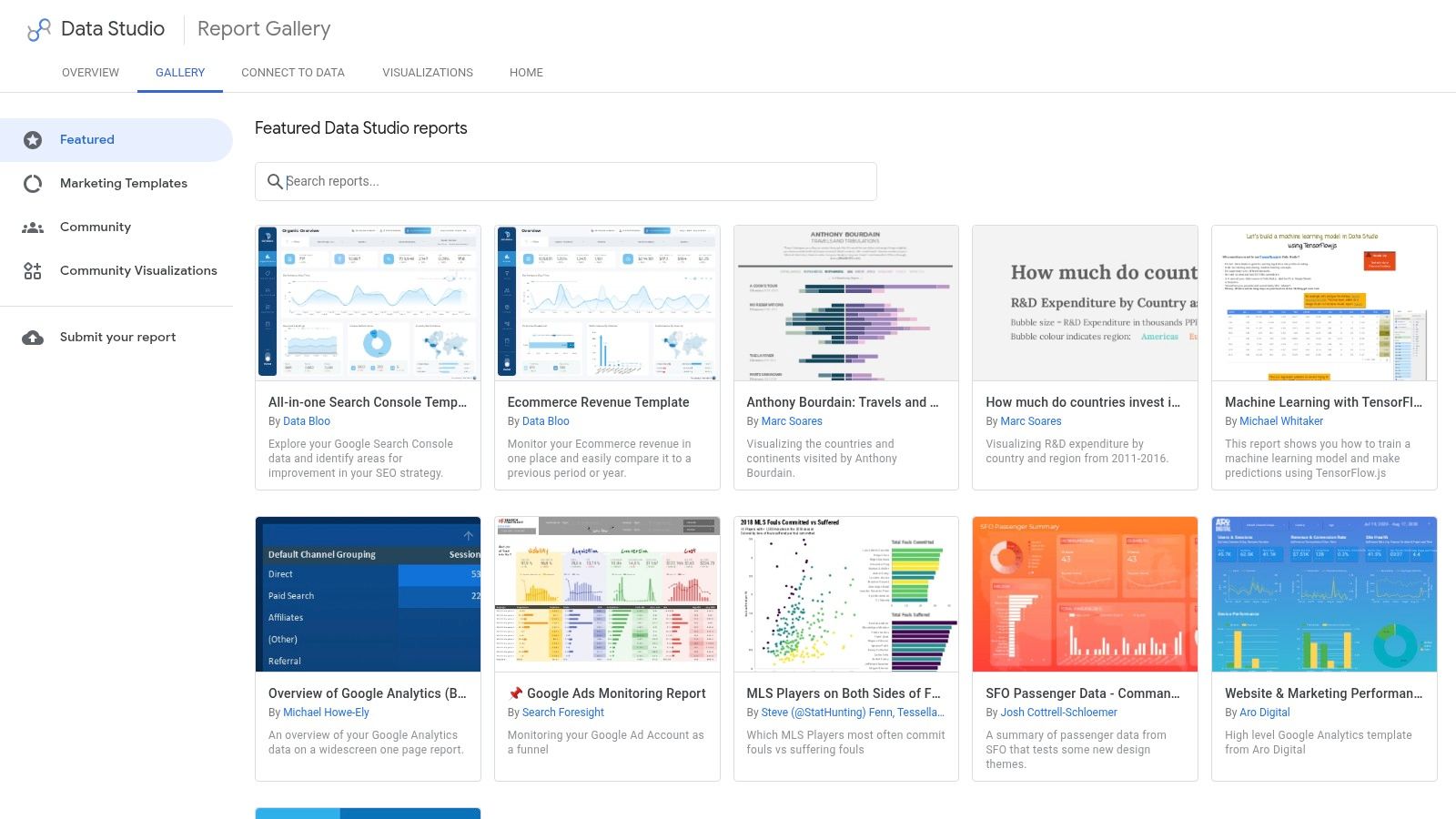Open the Community category
The image size is (1456, 819).
(x=116, y=227)
